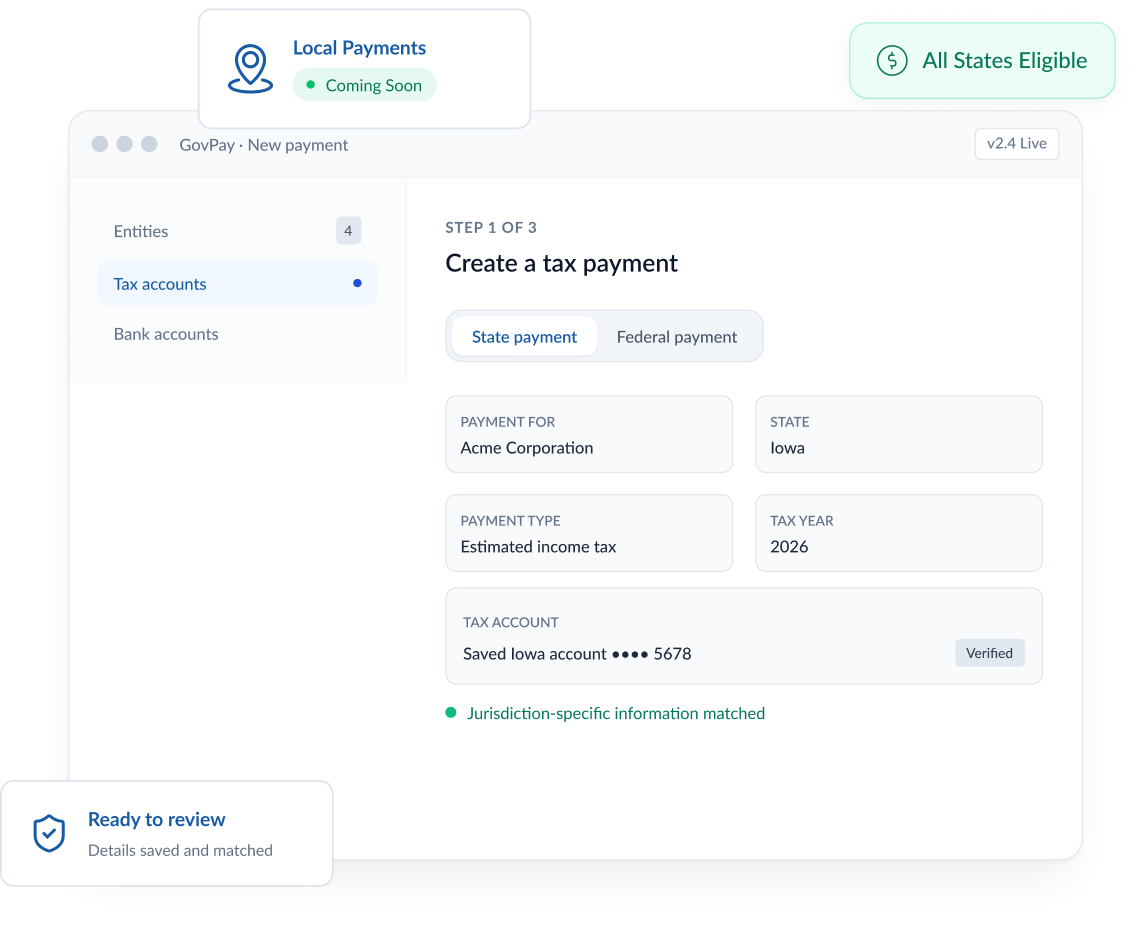Select Tax accounts in the sidebar
The width and height of the screenshot is (1145, 927).
pyautogui.click(x=237, y=283)
